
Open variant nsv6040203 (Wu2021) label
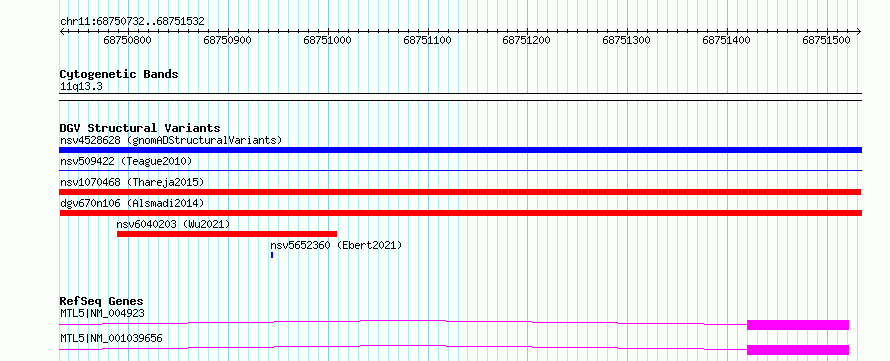(173, 224)
